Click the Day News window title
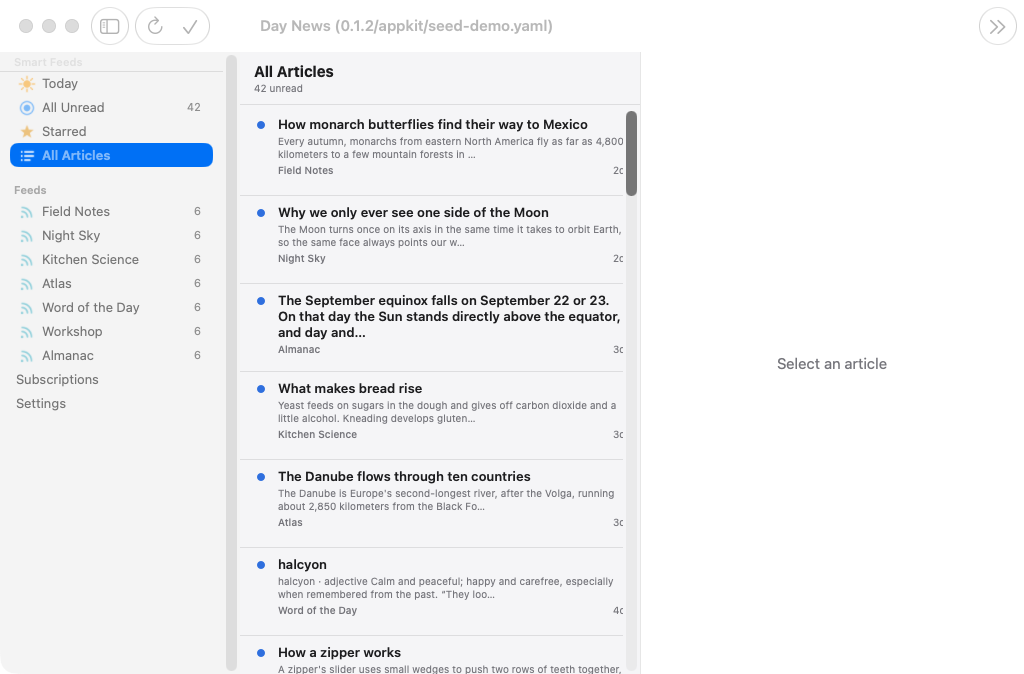The height and width of the screenshot is (674, 1024). (x=406, y=26)
